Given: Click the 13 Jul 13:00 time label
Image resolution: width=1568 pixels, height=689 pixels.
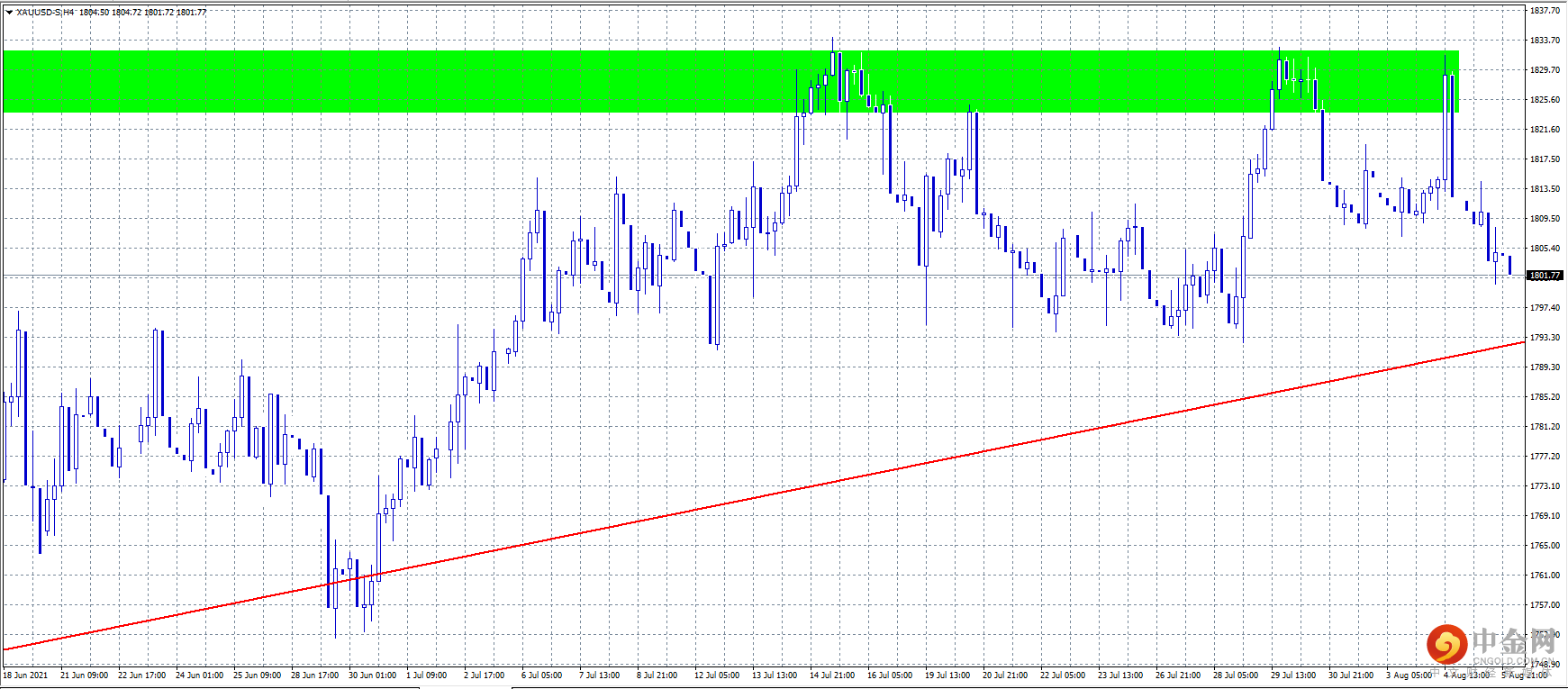Looking at the screenshot, I should point(775,675).
